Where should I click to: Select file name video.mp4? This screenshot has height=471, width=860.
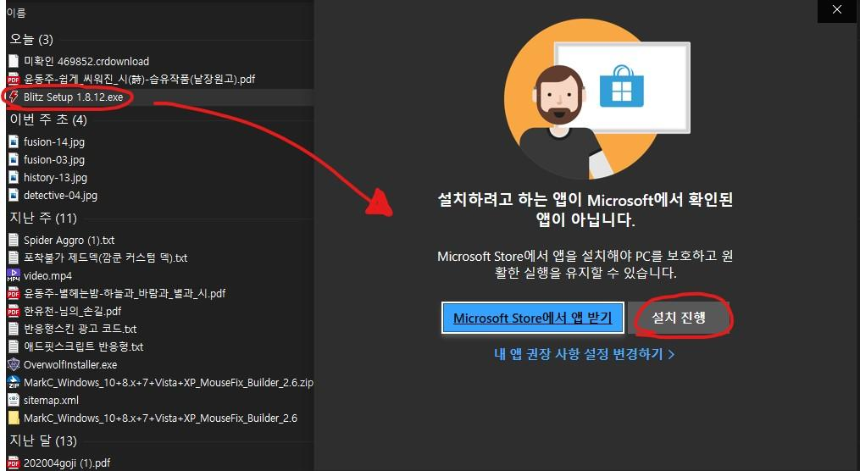48,276
